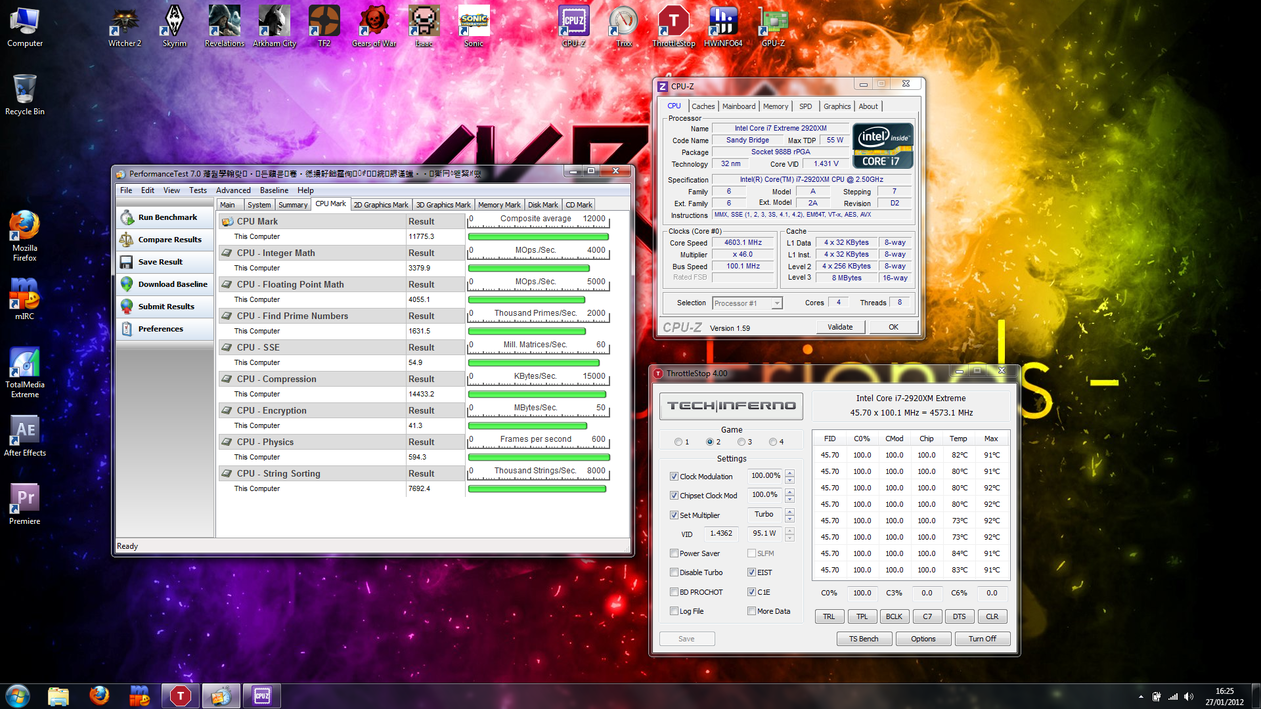Open the Caches tab in CPU-Z
This screenshot has width=1261, height=709.
coord(703,106)
